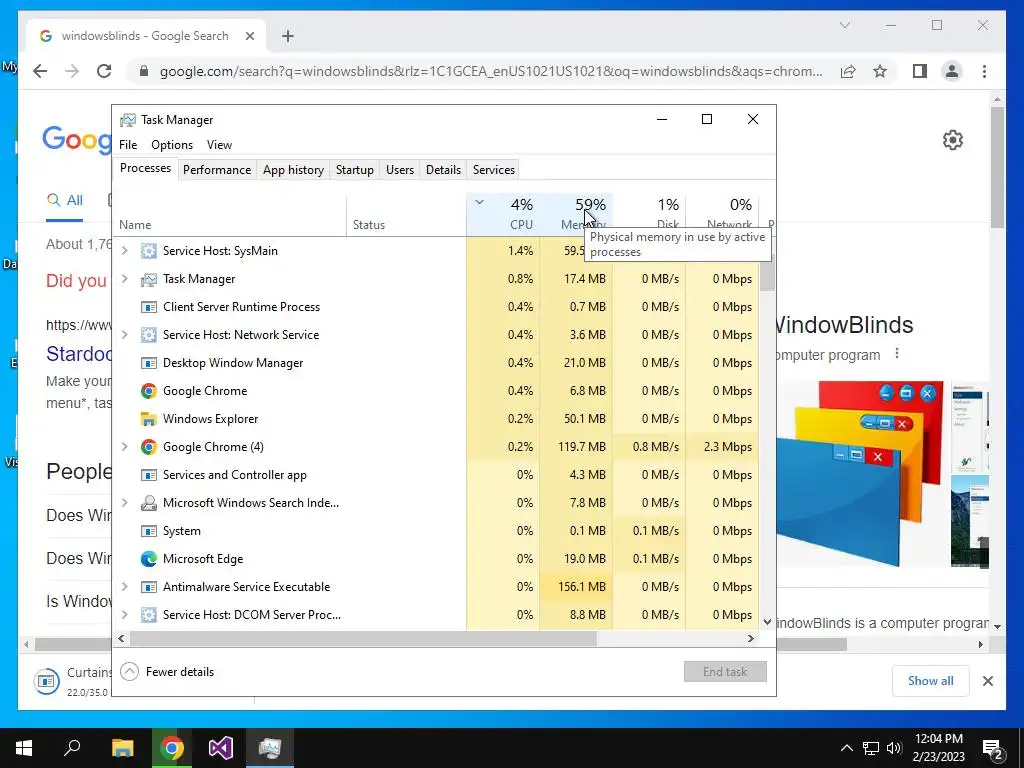Click the Windows Explorer folder icon
The height and width of the screenshot is (768, 1024).
tap(149, 419)
